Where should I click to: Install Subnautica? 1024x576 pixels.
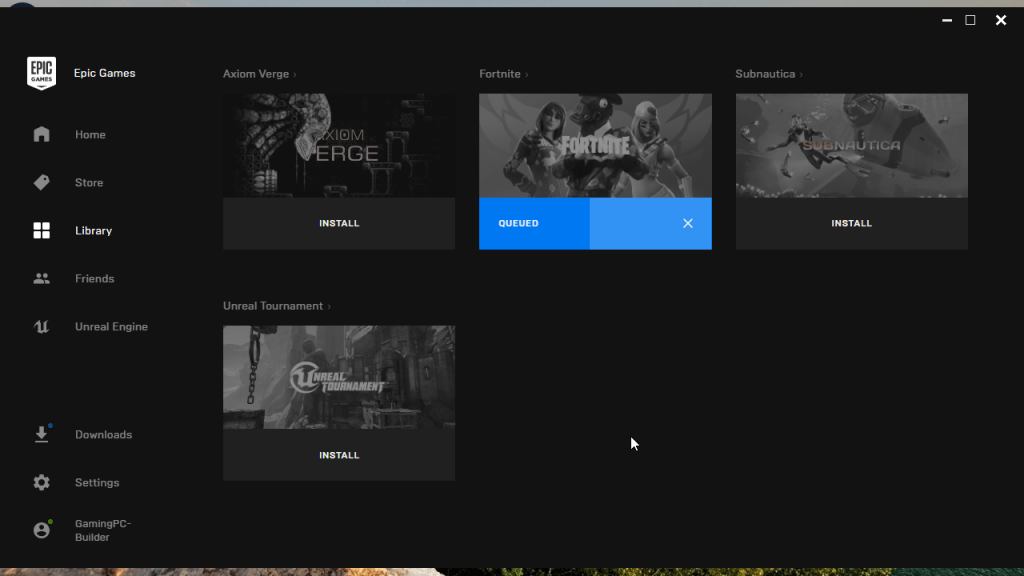[851, 223]
